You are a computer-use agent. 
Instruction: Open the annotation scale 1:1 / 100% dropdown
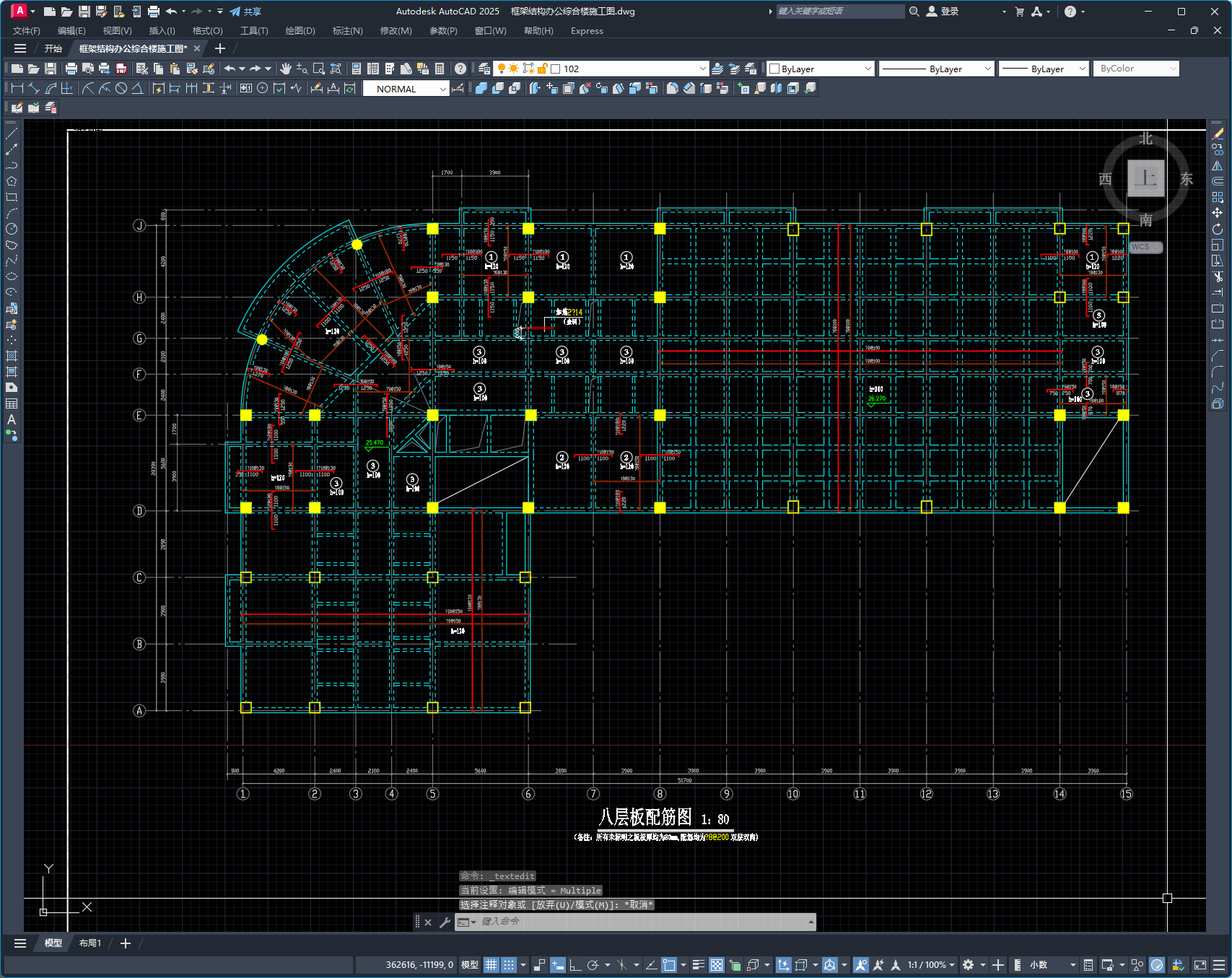[931, 965]
